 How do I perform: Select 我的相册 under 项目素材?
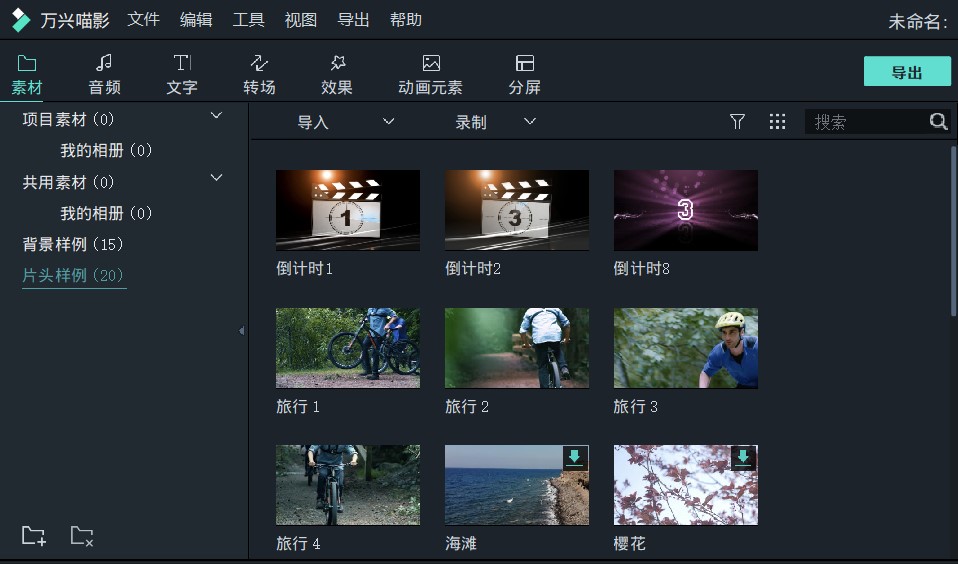pos(106,150)
